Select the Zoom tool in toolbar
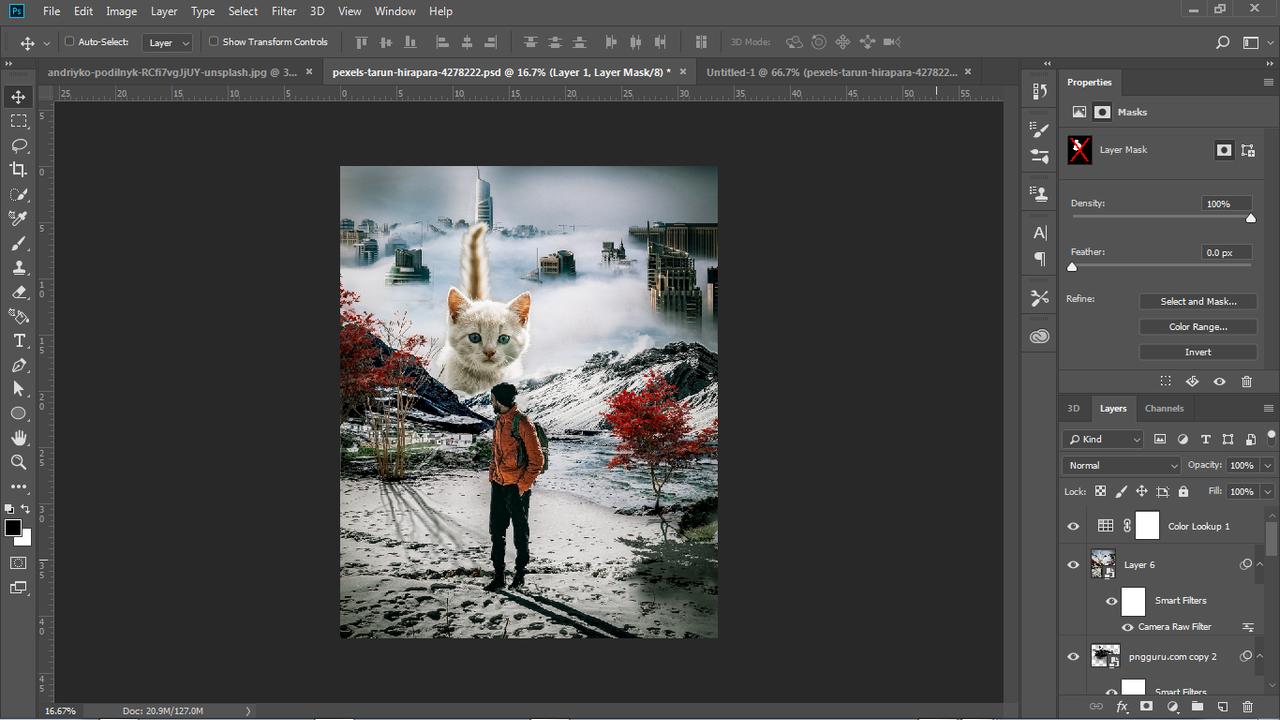1280x720 pixels. [18, 462]
